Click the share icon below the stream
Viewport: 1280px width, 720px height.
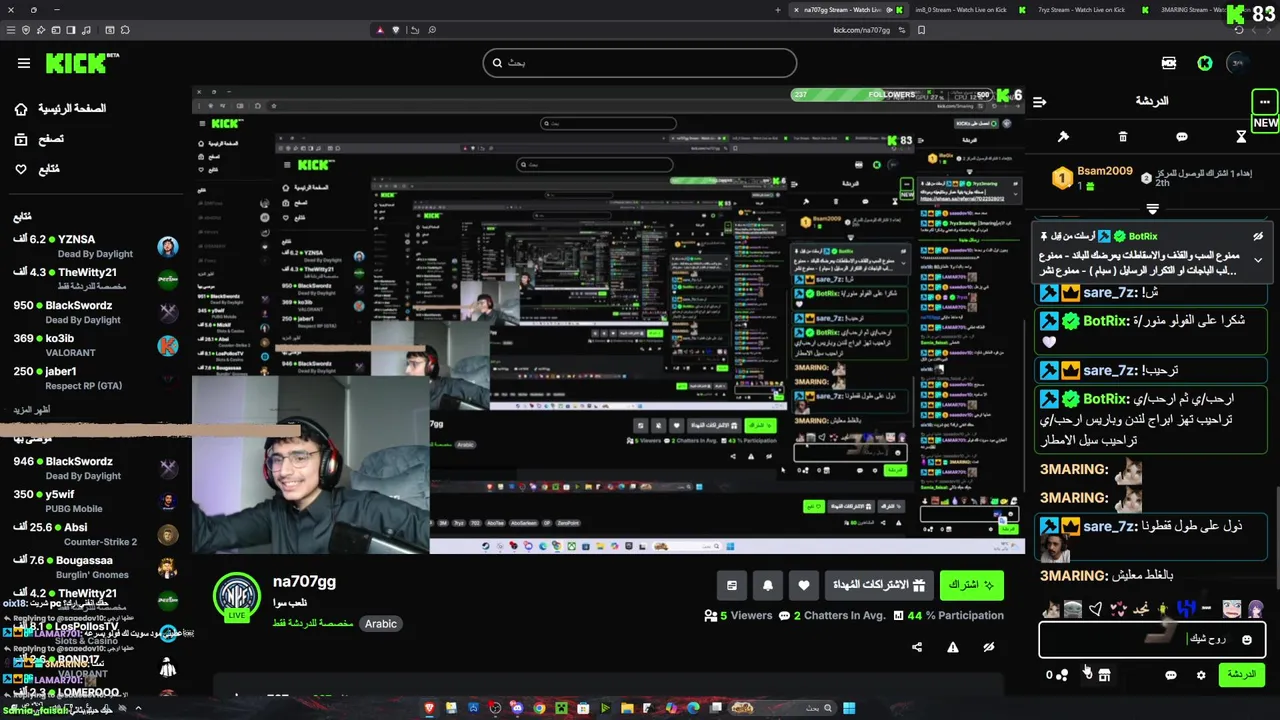pos(917,647)
